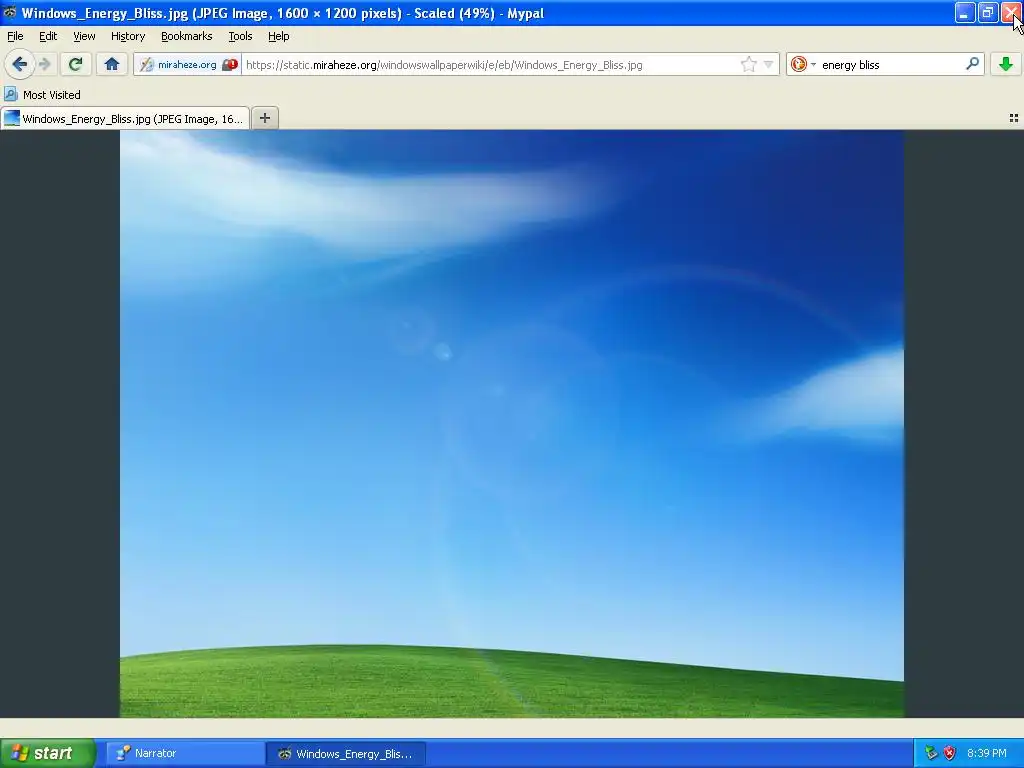Open the File menu
This screenshot has height=768, width=1024.
pos(15,36)
